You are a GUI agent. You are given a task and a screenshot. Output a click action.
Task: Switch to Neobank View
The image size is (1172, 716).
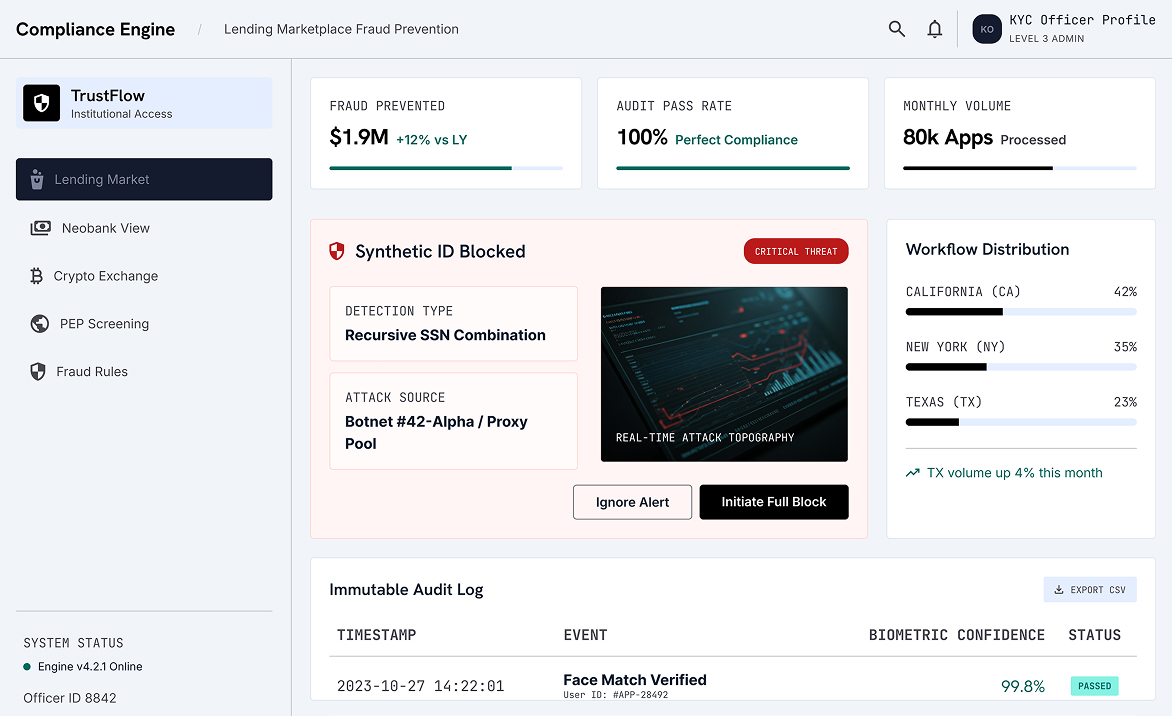144,228
